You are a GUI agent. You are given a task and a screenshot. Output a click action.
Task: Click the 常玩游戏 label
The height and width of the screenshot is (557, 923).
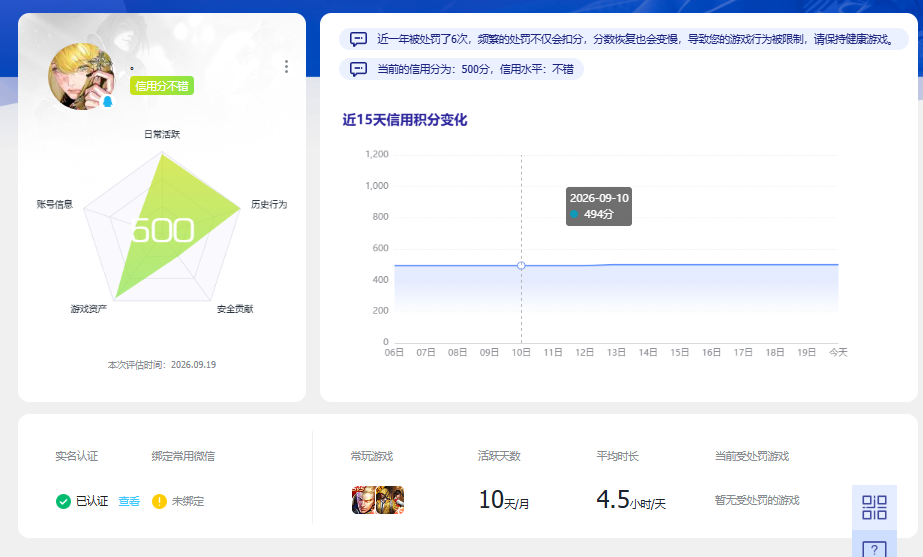[371, 456]
